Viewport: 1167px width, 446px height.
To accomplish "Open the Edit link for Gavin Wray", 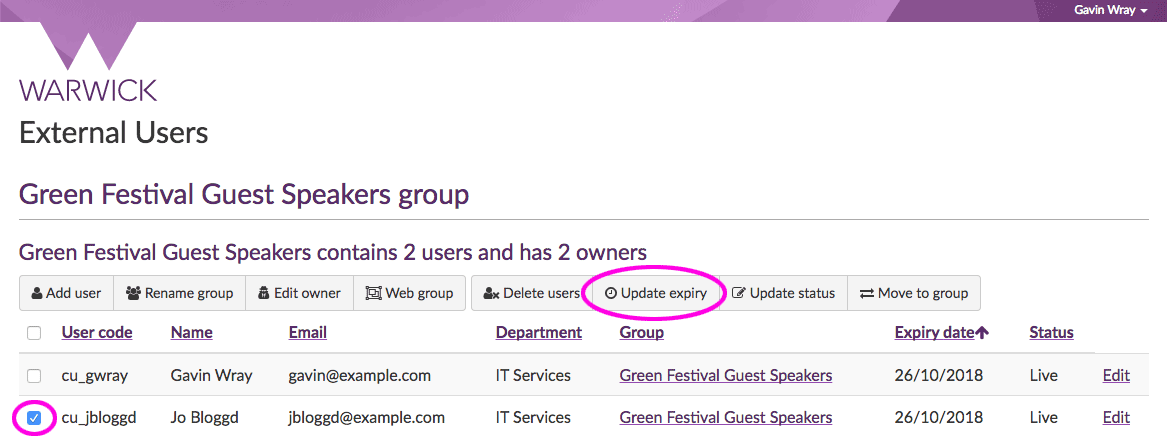I will [x=1115, y=376].
